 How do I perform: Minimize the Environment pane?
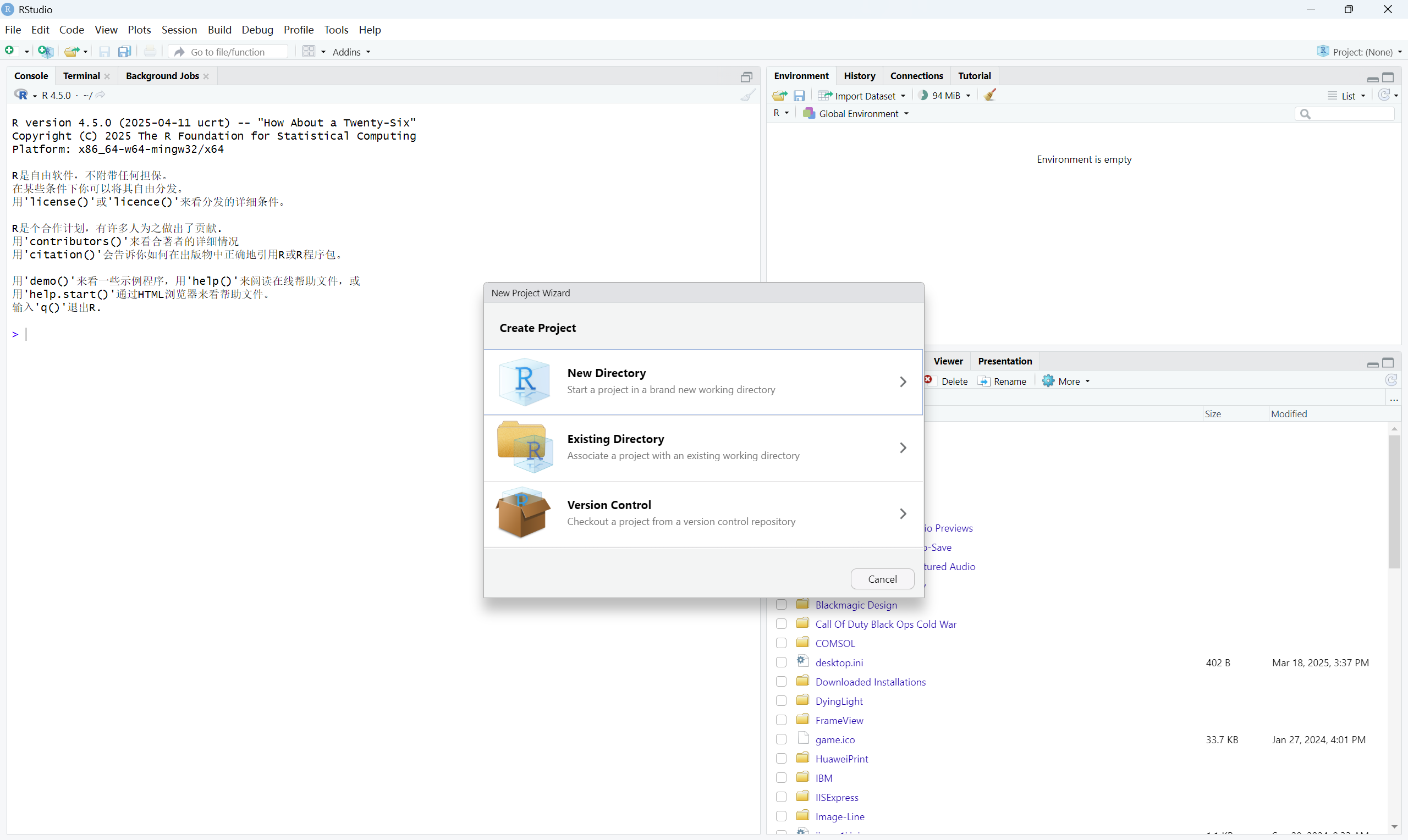pos(1373,79)
